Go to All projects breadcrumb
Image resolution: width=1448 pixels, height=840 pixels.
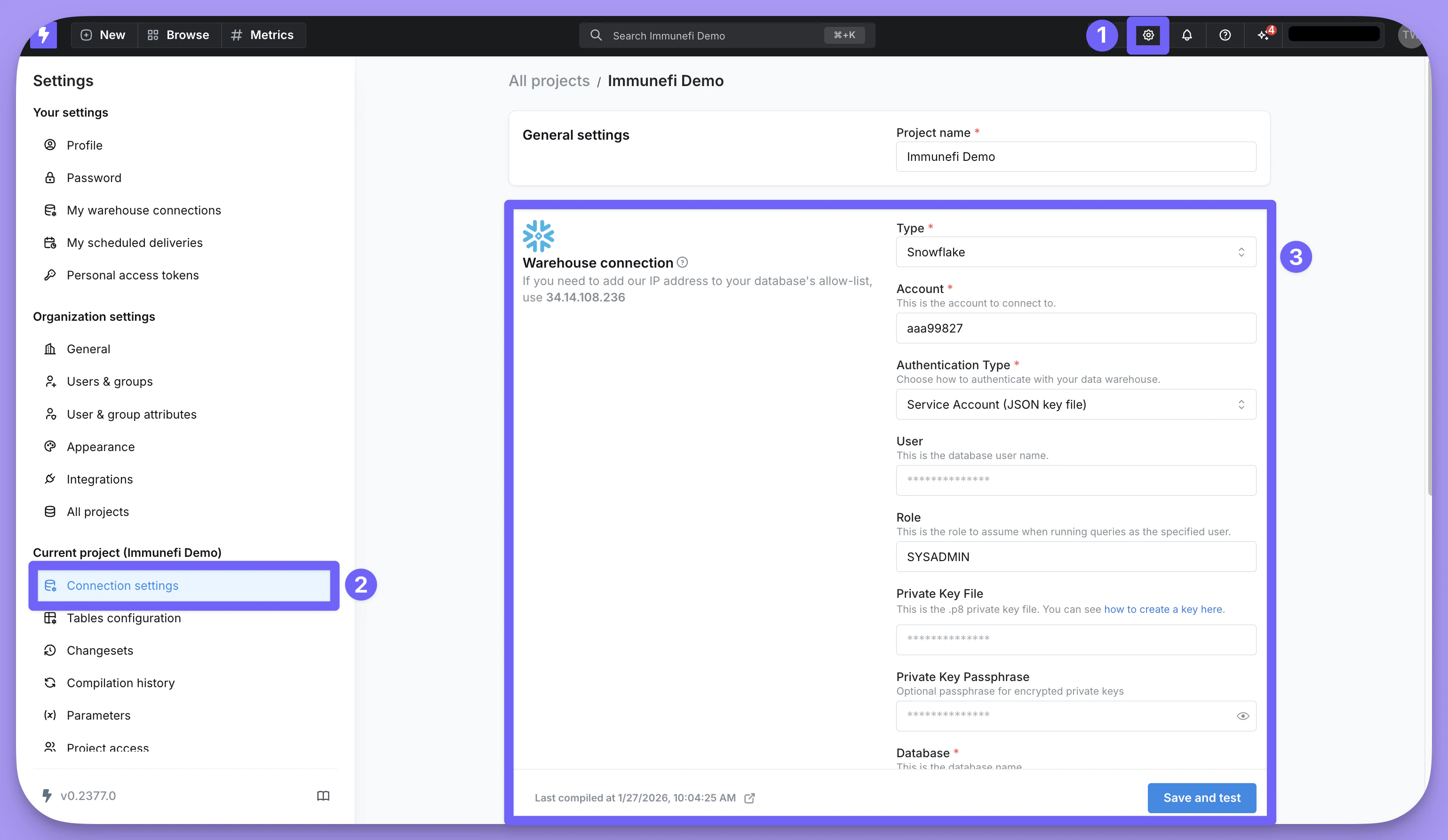click(x=549, y=81)
